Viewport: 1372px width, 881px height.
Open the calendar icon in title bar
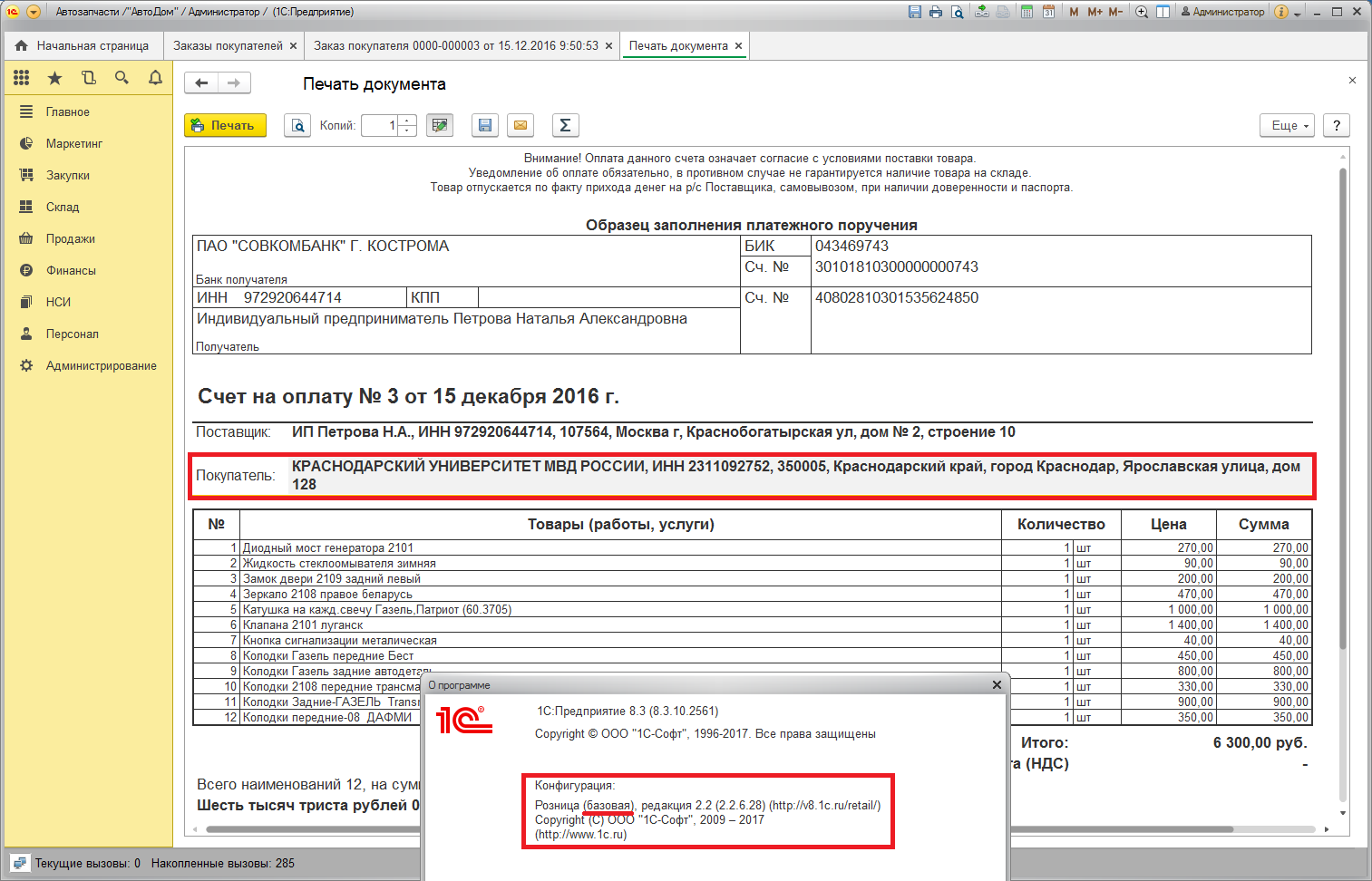pos(1048,12)
